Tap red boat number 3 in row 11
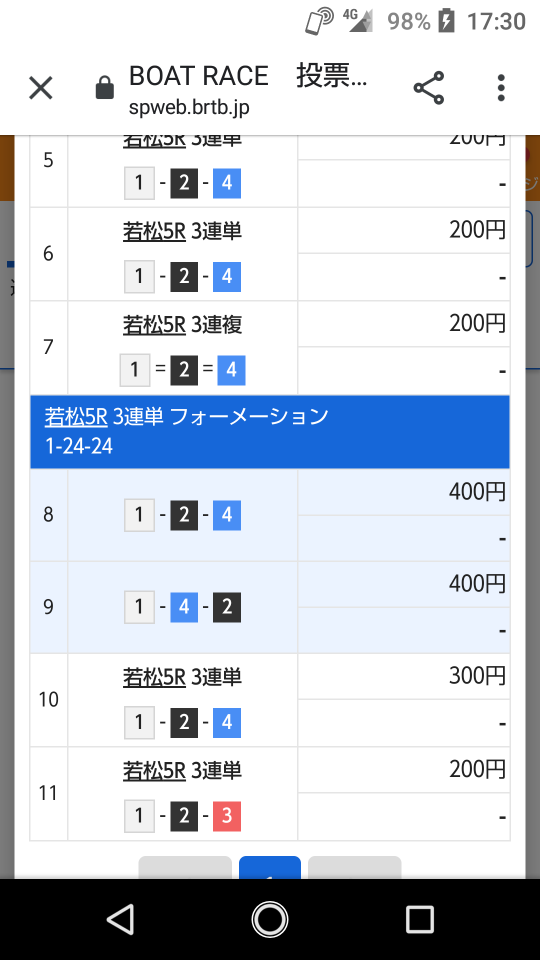The image size is (540, 960). (x=227, y=816)
